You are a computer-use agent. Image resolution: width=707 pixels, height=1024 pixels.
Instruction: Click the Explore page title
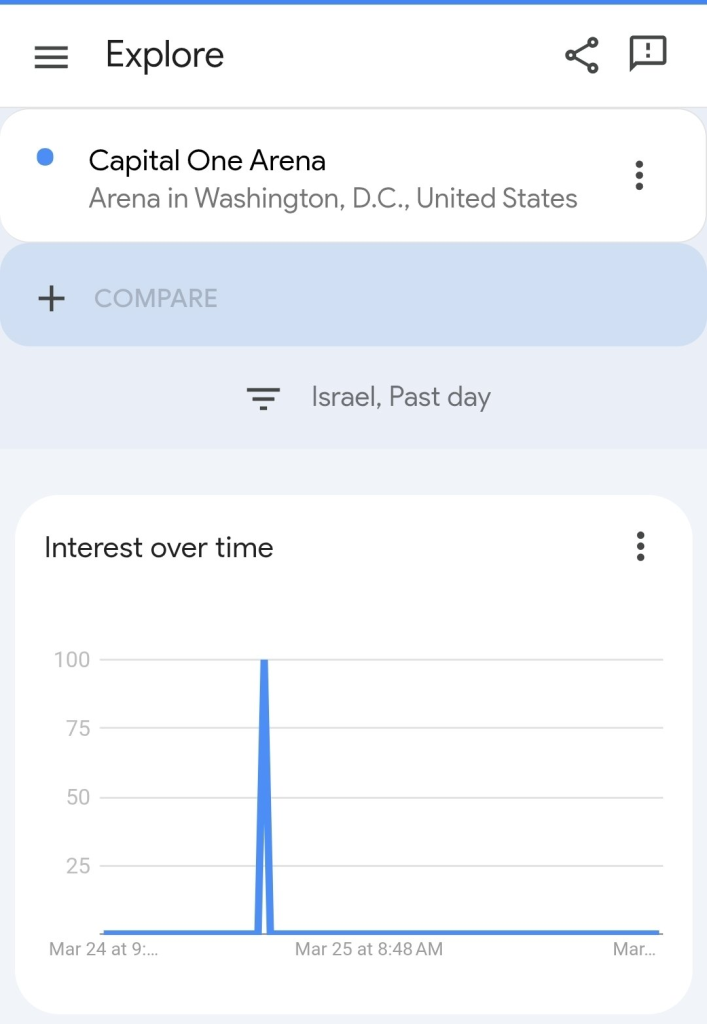tap(165, 55)
